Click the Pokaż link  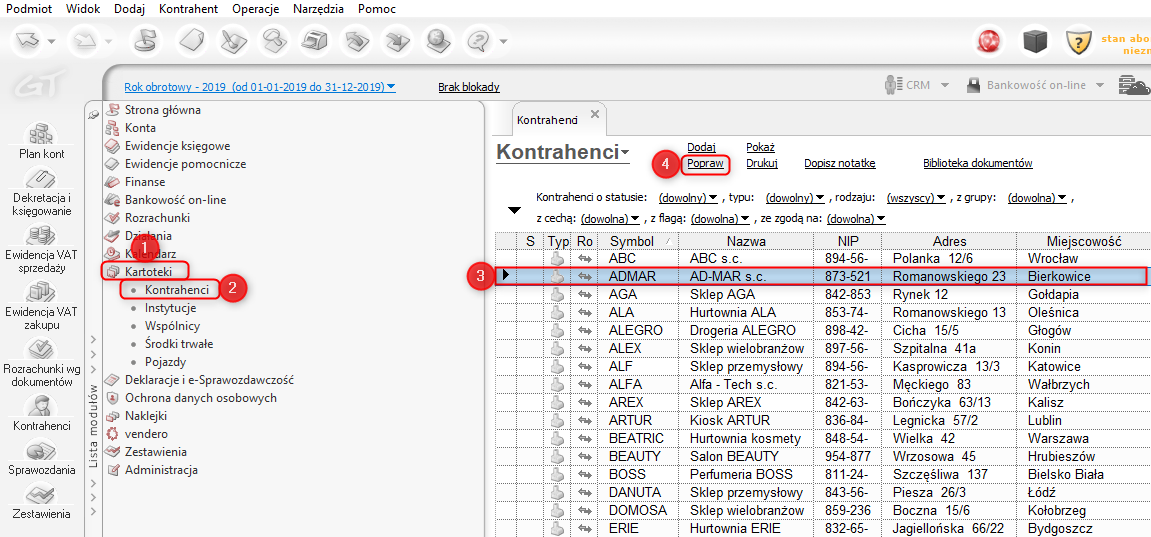760,147
